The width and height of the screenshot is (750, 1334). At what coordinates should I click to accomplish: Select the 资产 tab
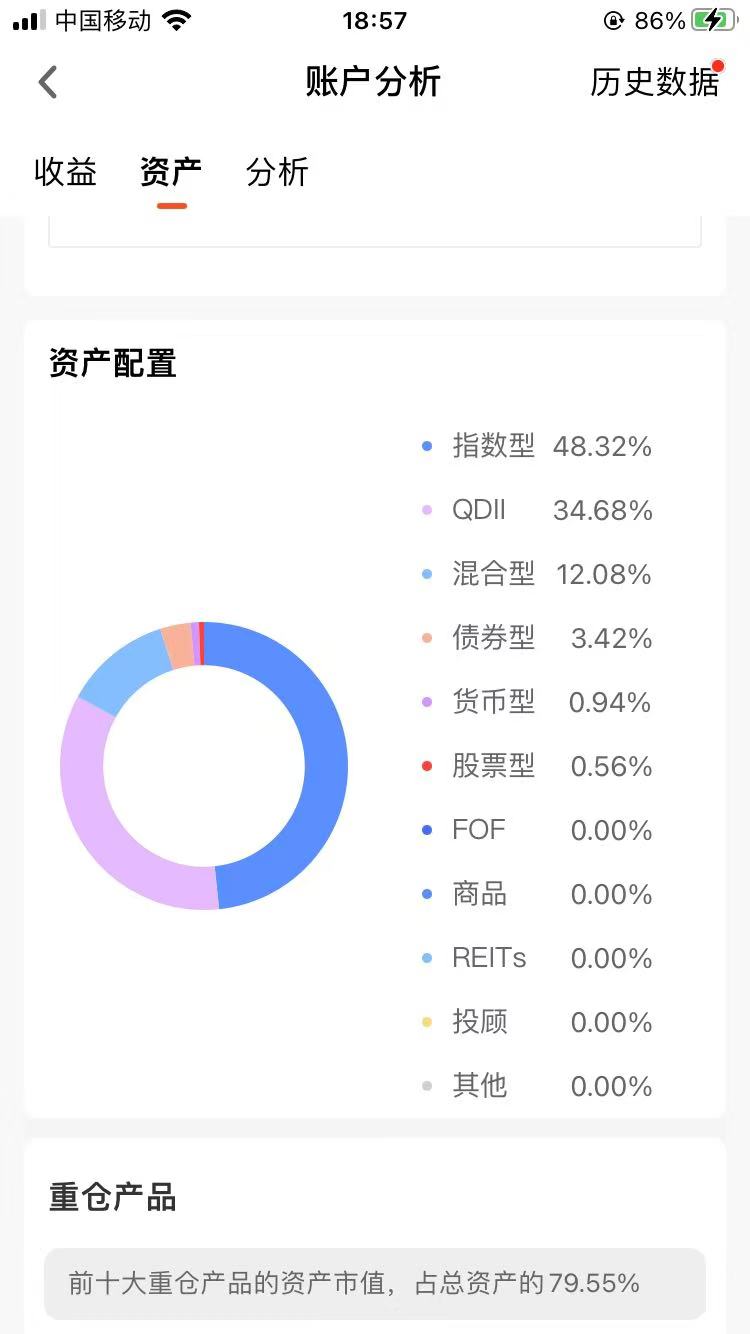171,172
